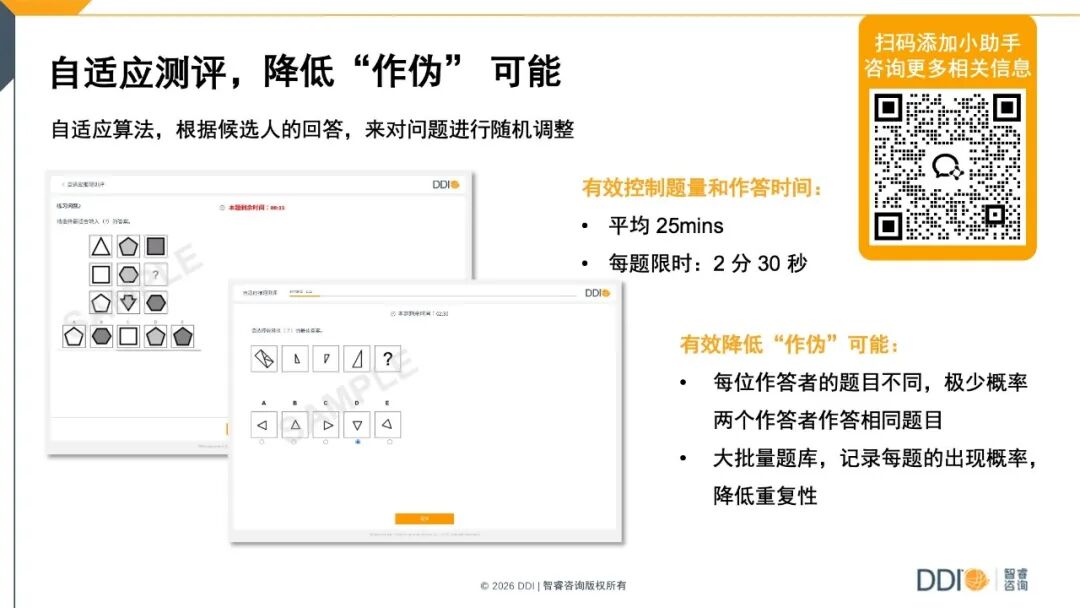
Task: Click the selected radio button under option D
Action: [357, 442]
